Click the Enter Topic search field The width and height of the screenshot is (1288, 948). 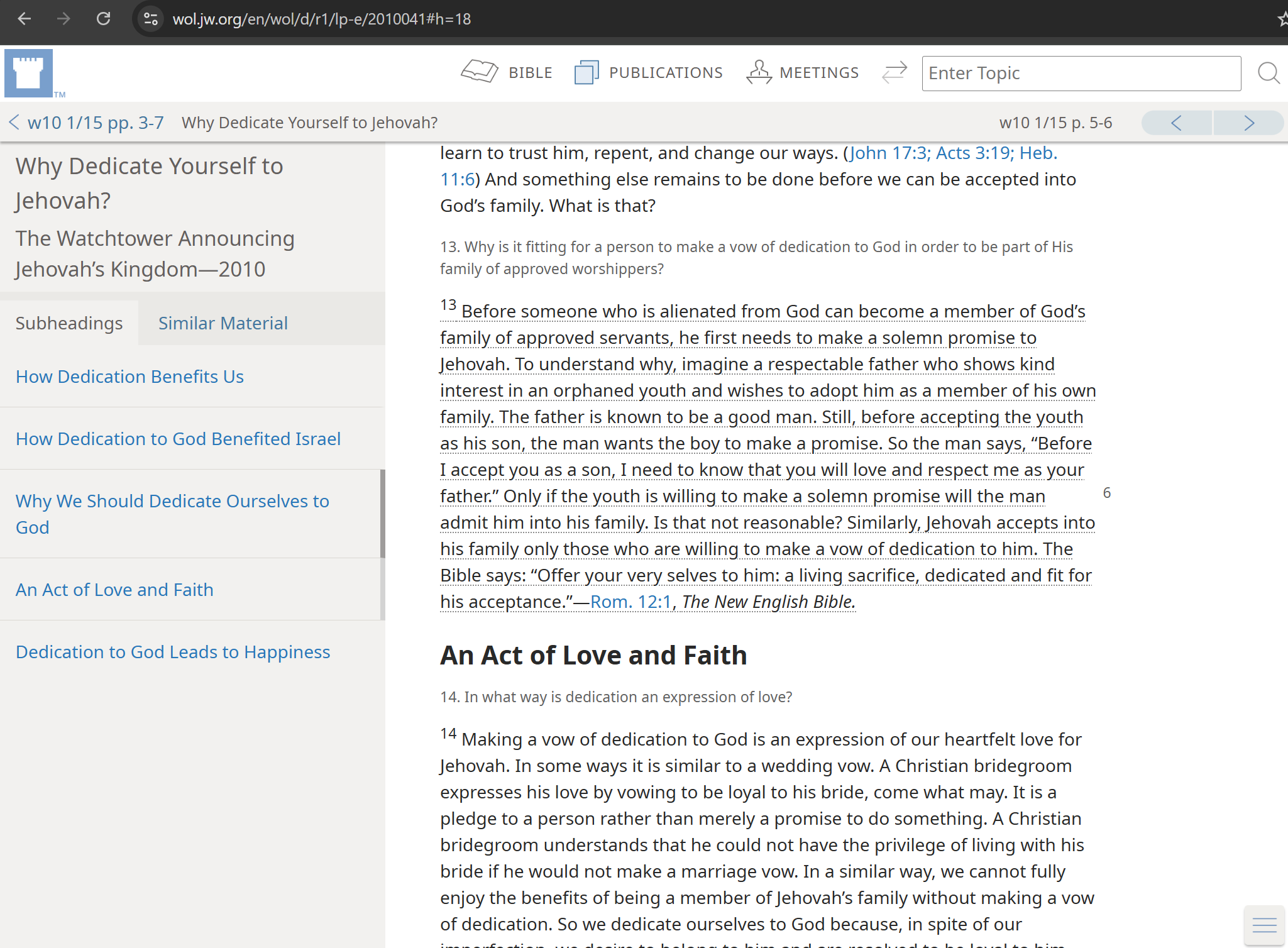[x=1081, y=74]
